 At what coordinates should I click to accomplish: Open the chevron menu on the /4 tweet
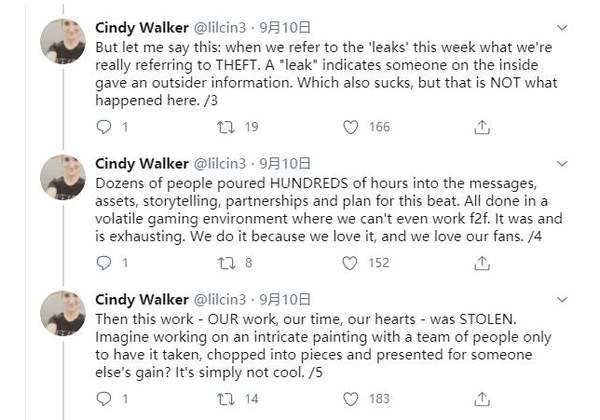pos(562,164)
